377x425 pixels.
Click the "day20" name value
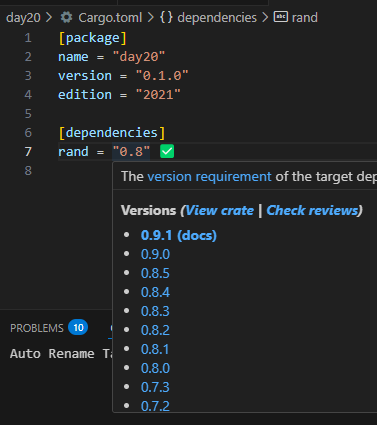pos(139,57)
